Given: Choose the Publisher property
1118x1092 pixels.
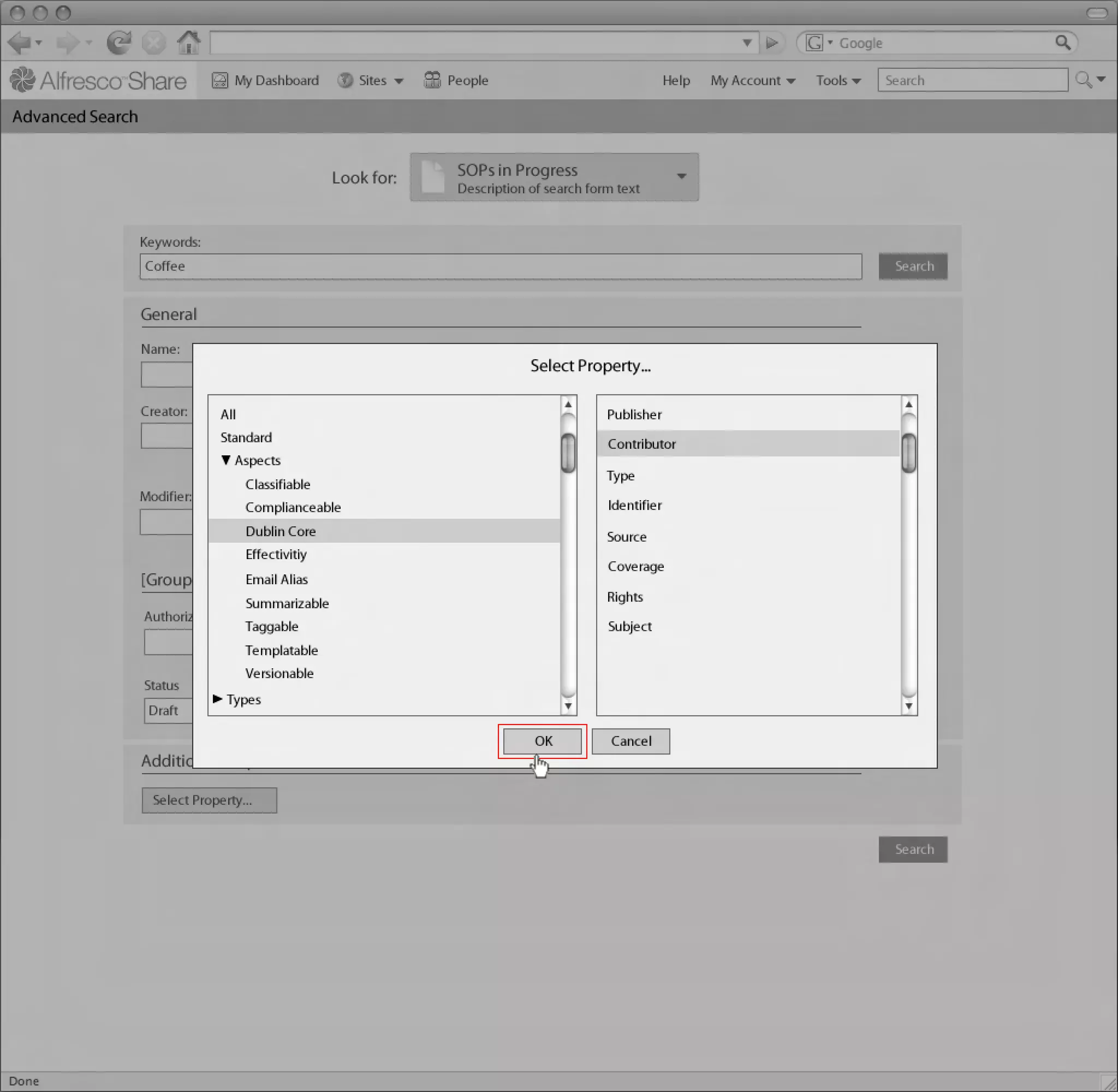Looking at the screenshot, I should pyautogui.click(x=634, y=414).
